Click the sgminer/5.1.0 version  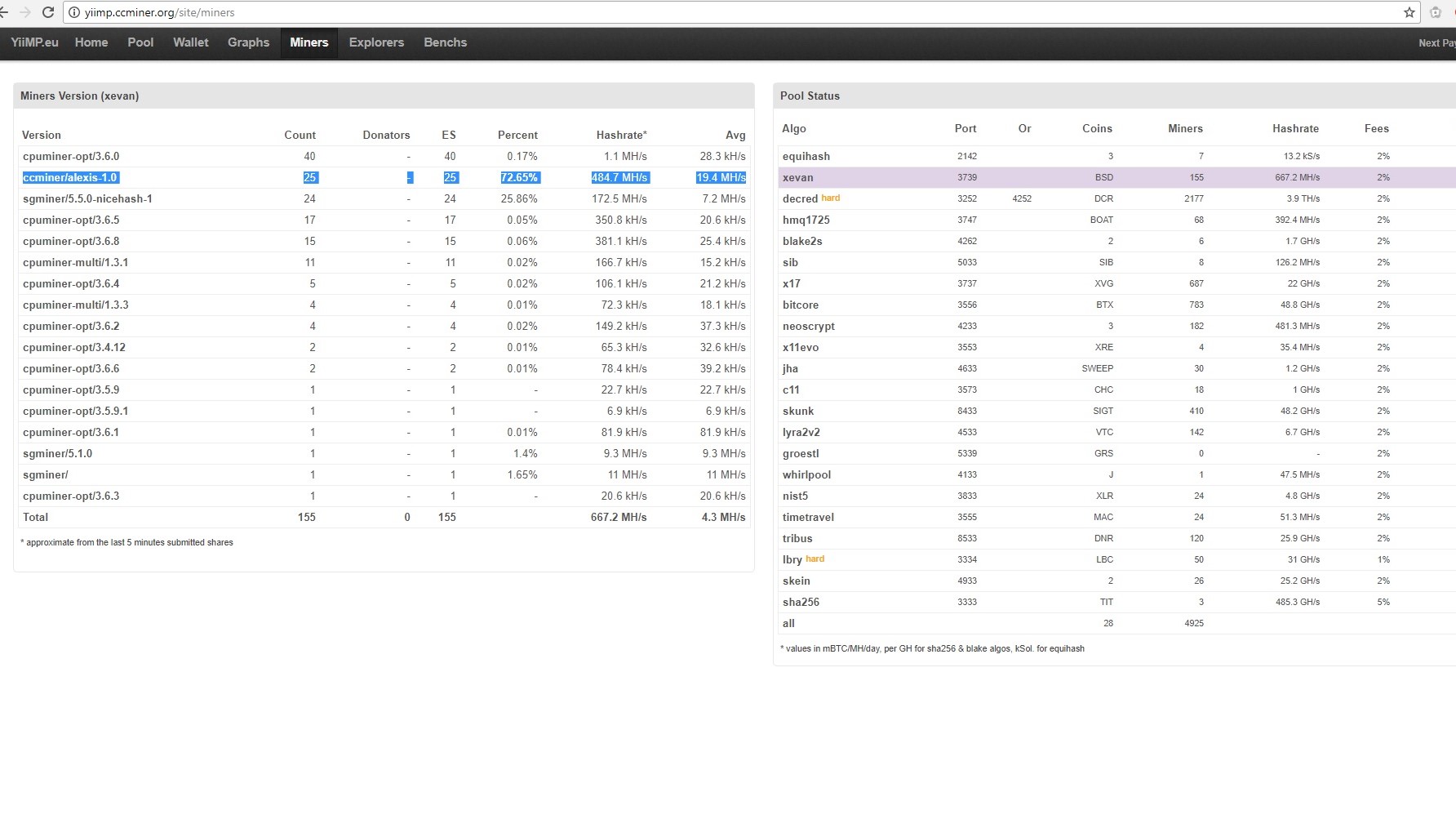click(x=57, y=453)
